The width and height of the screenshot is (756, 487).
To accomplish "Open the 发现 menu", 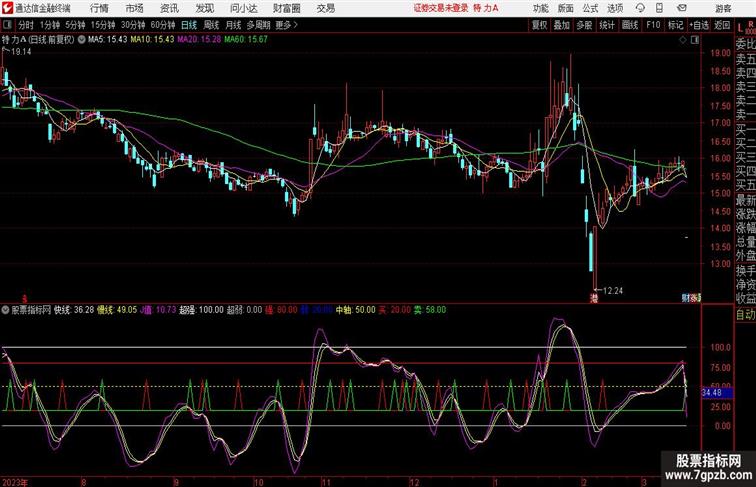I will pyautogui.click(x=204, y=8).
